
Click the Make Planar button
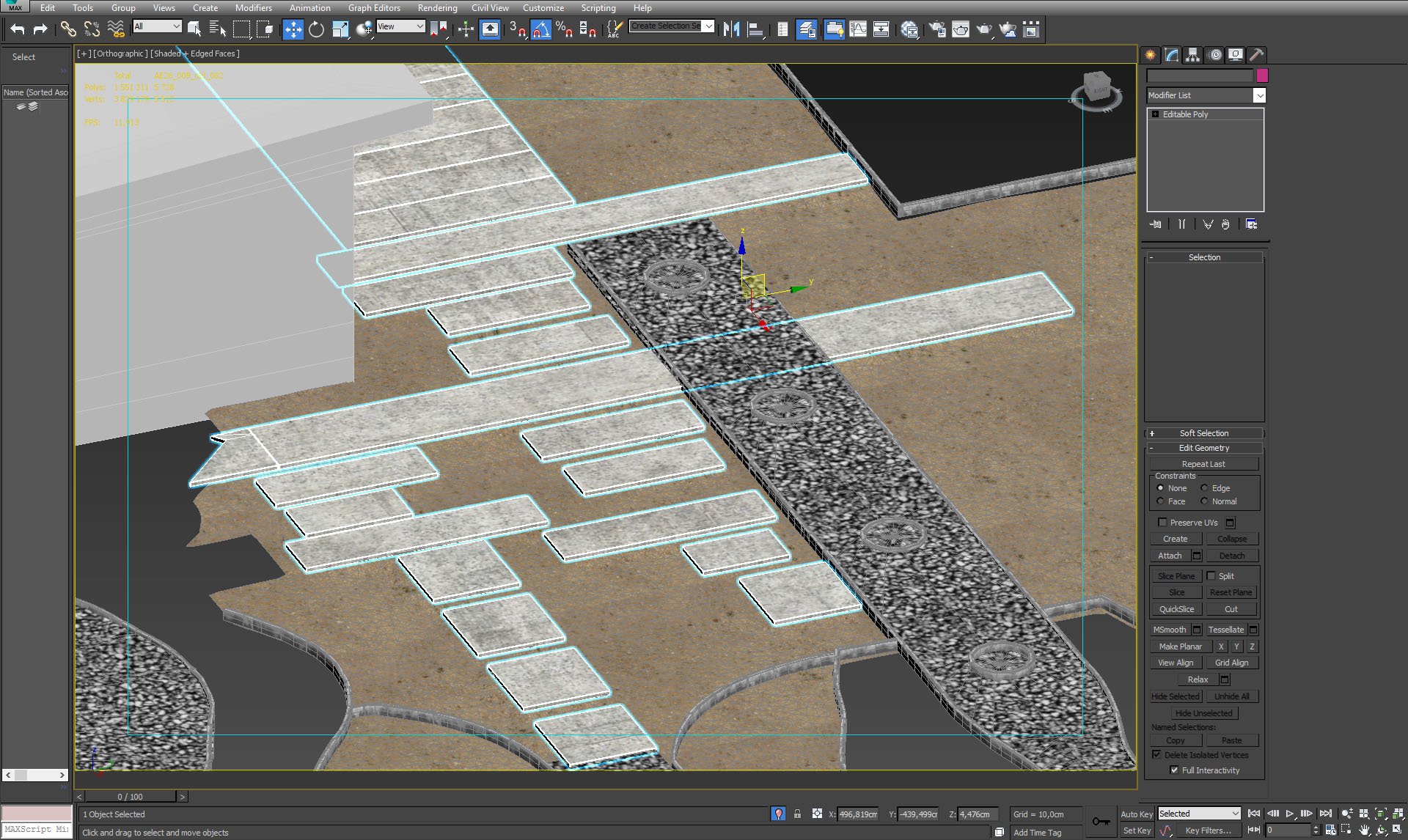(1180, 646)
